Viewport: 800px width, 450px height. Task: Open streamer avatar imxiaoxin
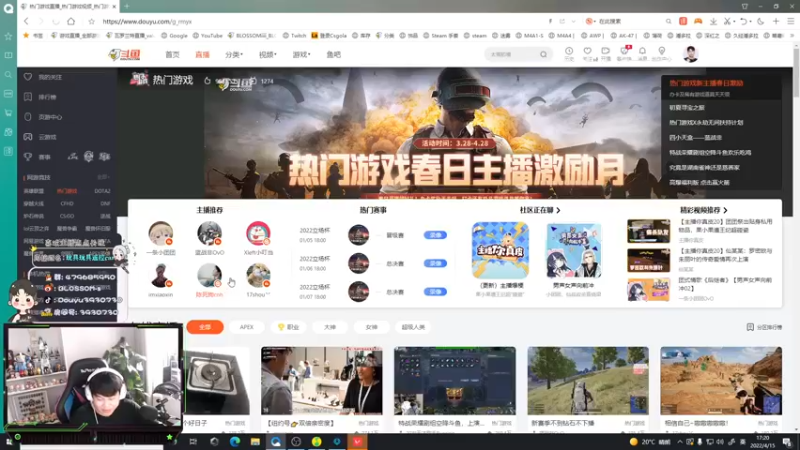161,276
